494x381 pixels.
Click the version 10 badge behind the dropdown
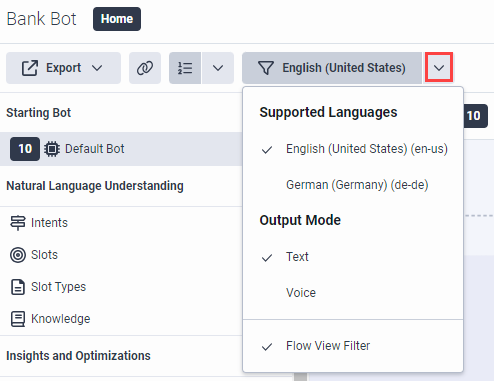pos(476,116)
